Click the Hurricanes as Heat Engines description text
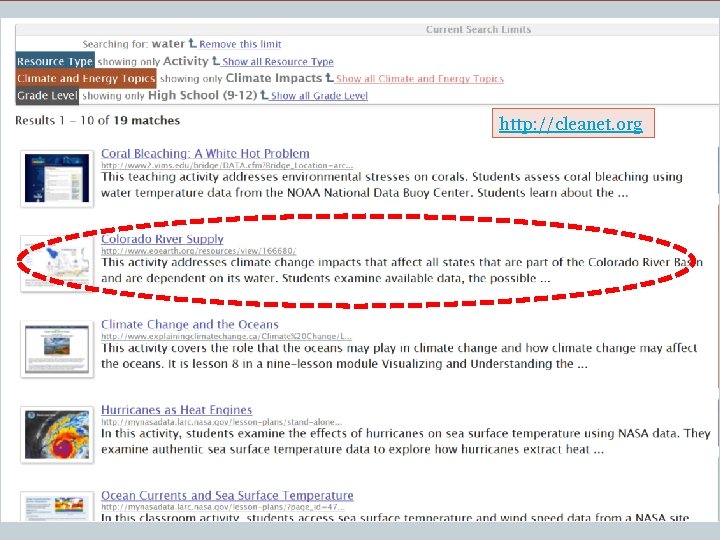Screen dimensions: 720x540 (x=406, y=441)
